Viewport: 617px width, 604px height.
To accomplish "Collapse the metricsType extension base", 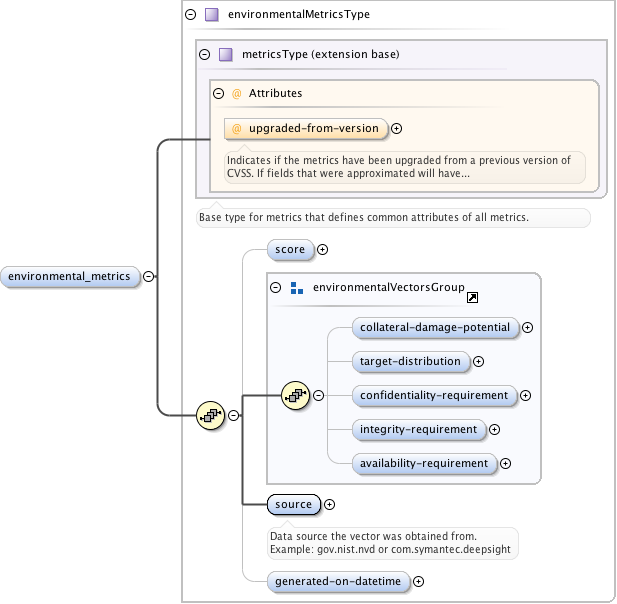I will (204, 54).
